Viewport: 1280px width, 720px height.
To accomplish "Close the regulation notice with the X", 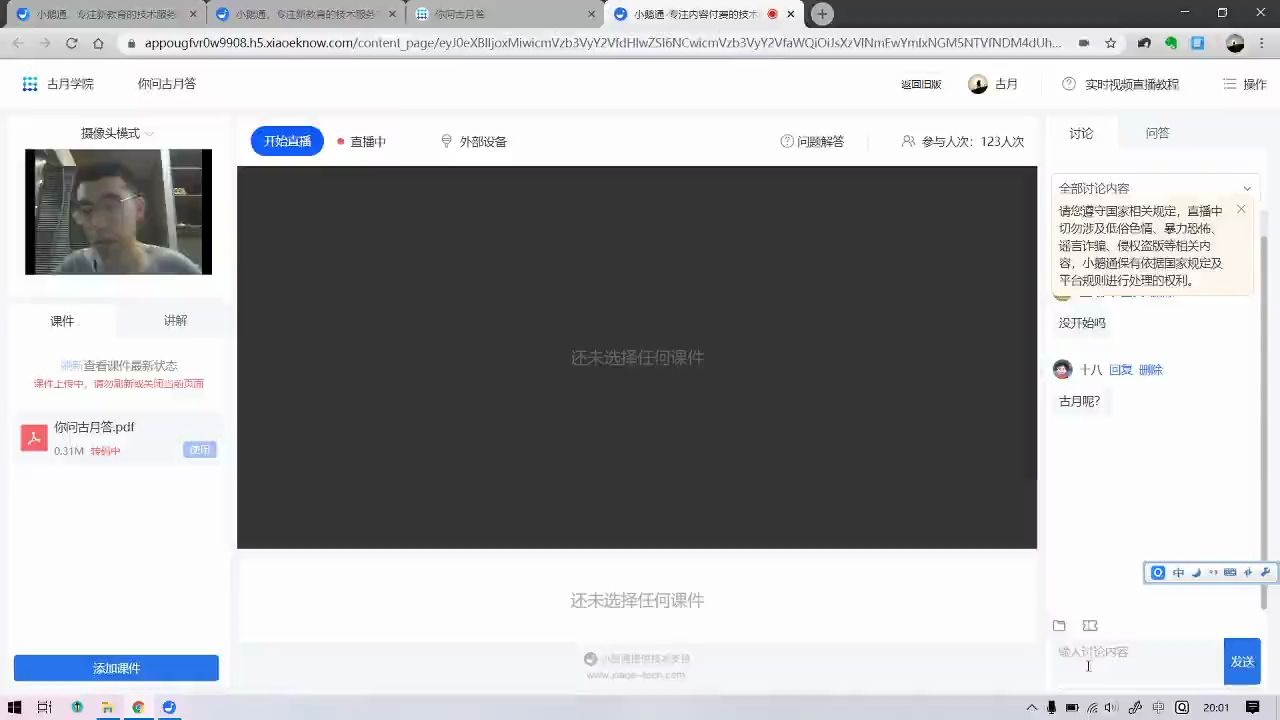I will (x=1241, y=209).
